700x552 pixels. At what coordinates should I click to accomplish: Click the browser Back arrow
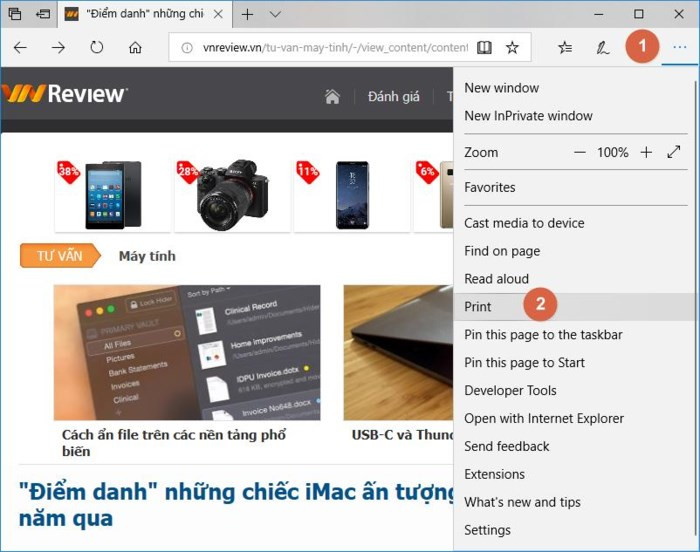[20, 47]
